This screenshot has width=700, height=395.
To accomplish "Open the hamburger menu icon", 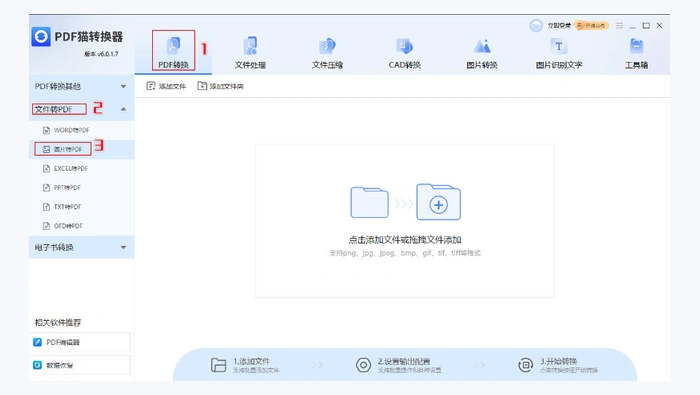I will point(619,25).
